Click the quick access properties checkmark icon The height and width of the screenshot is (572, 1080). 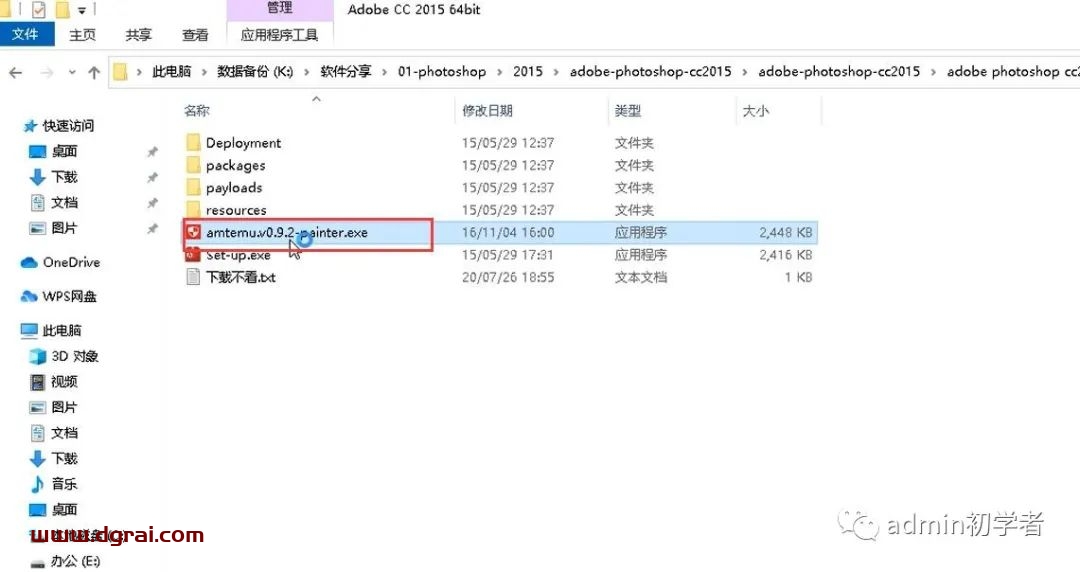click(x=39, y=10)
